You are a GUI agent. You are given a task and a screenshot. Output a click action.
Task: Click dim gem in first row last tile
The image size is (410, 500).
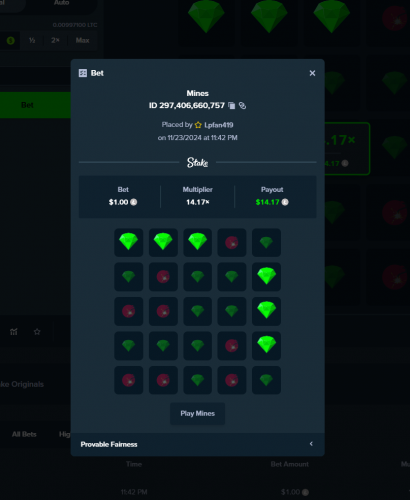click(266, 242)
